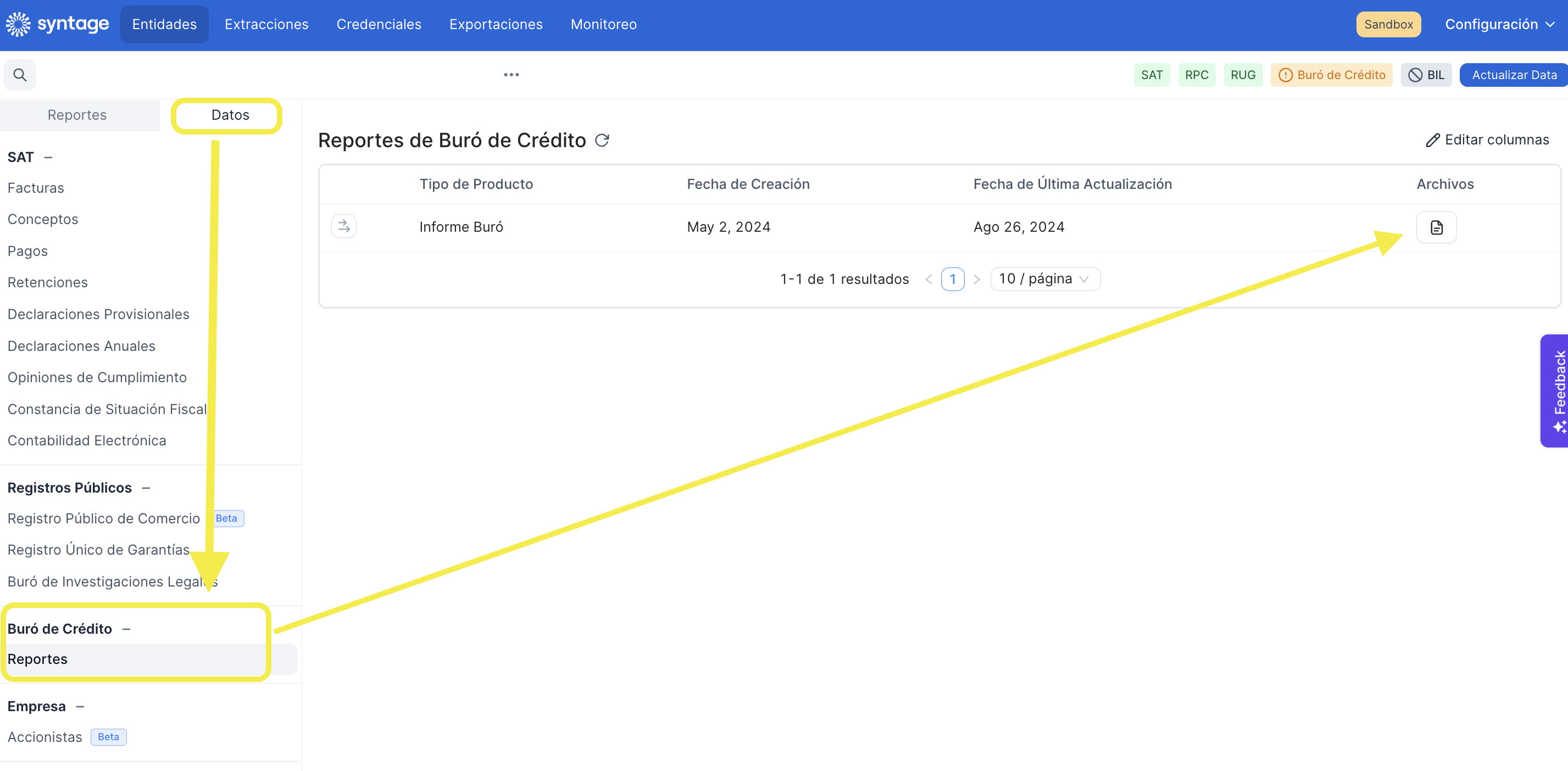
Task: Click the Sandbox badge
Action: point(1388,24)
